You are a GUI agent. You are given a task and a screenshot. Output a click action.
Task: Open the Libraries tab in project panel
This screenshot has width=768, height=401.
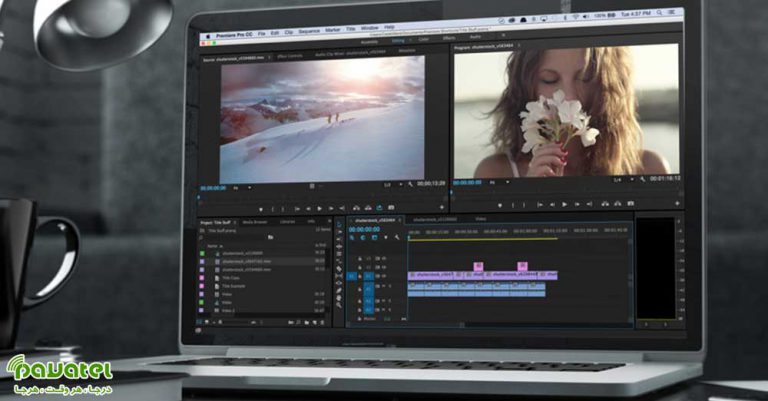[x=288, y=222]
